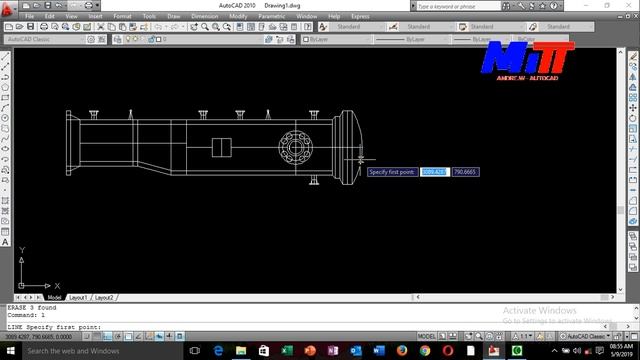
Task: Select the Mirror modify tool
Action: pos(633,77)
